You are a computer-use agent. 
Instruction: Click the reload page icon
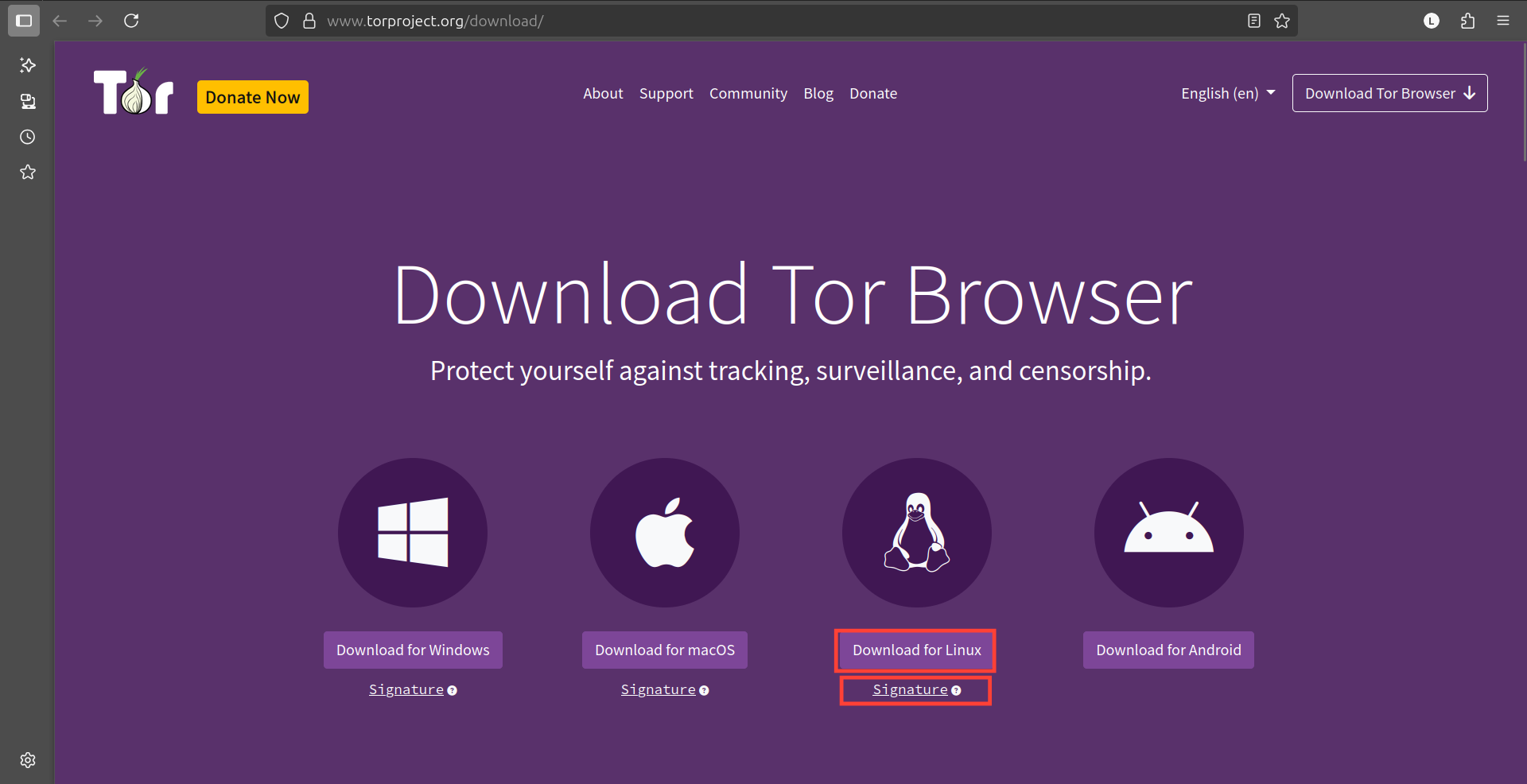(131, 21)
